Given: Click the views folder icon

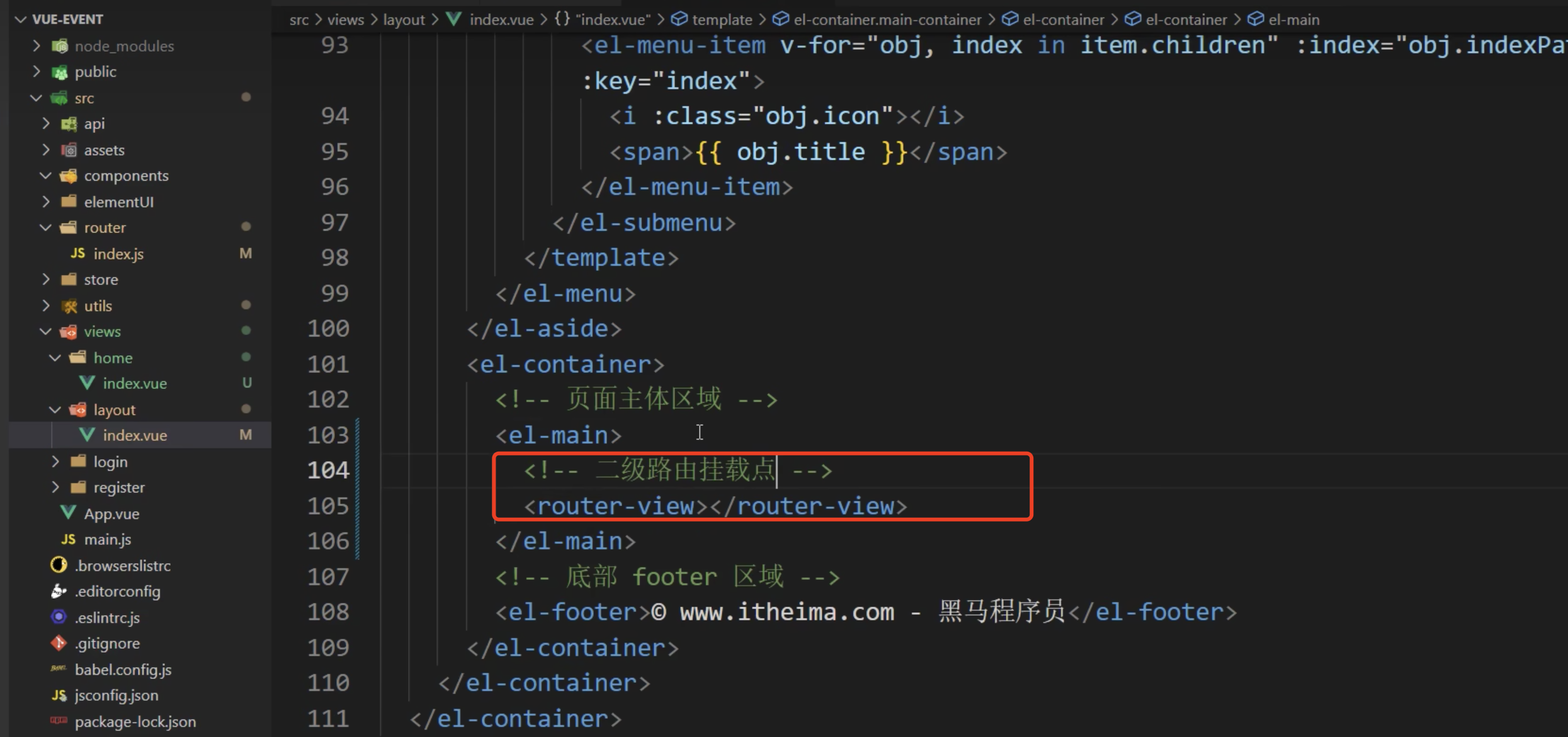Looking at the screenshot, I should tap(69, 331).
